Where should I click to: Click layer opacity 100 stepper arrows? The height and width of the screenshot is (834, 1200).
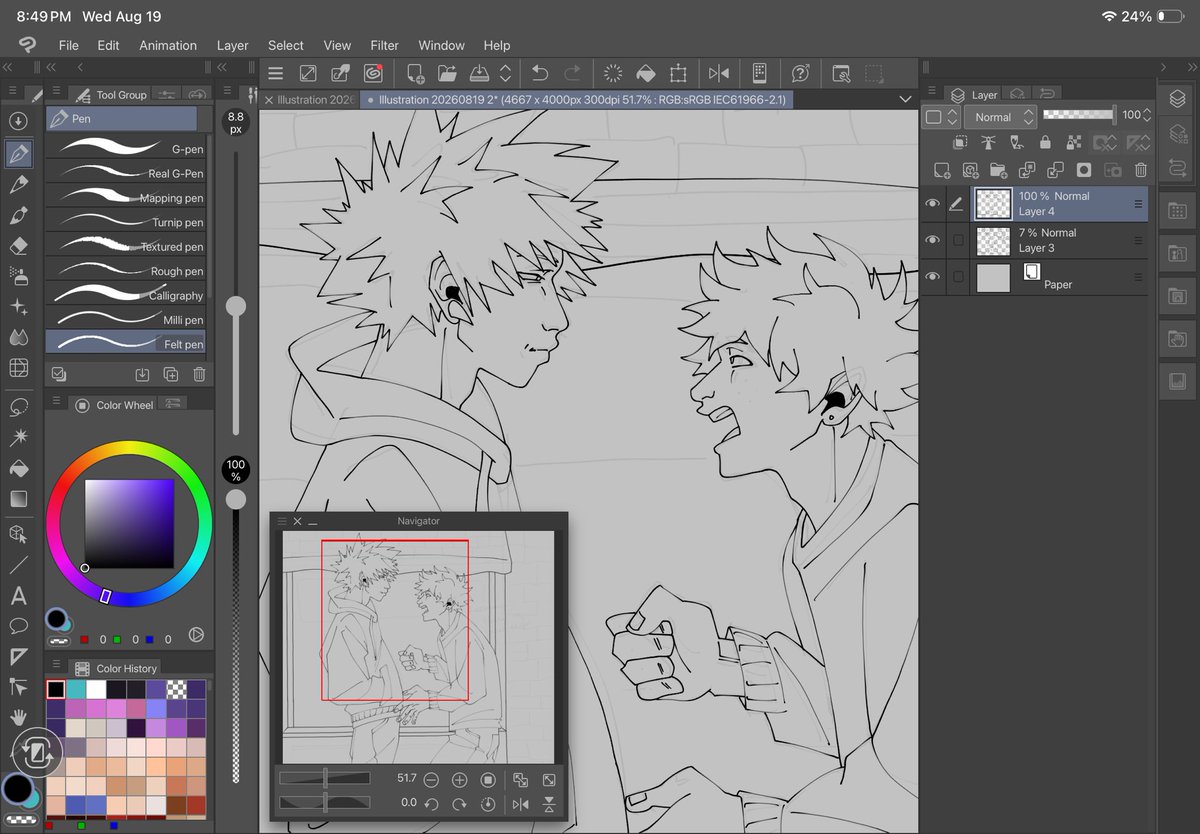[1147, 115]
